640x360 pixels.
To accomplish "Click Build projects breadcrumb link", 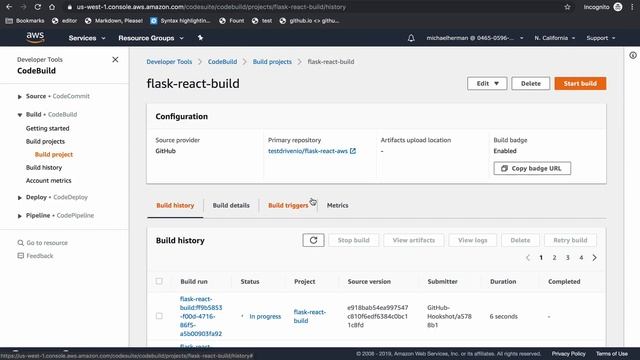I will point(272,62).
